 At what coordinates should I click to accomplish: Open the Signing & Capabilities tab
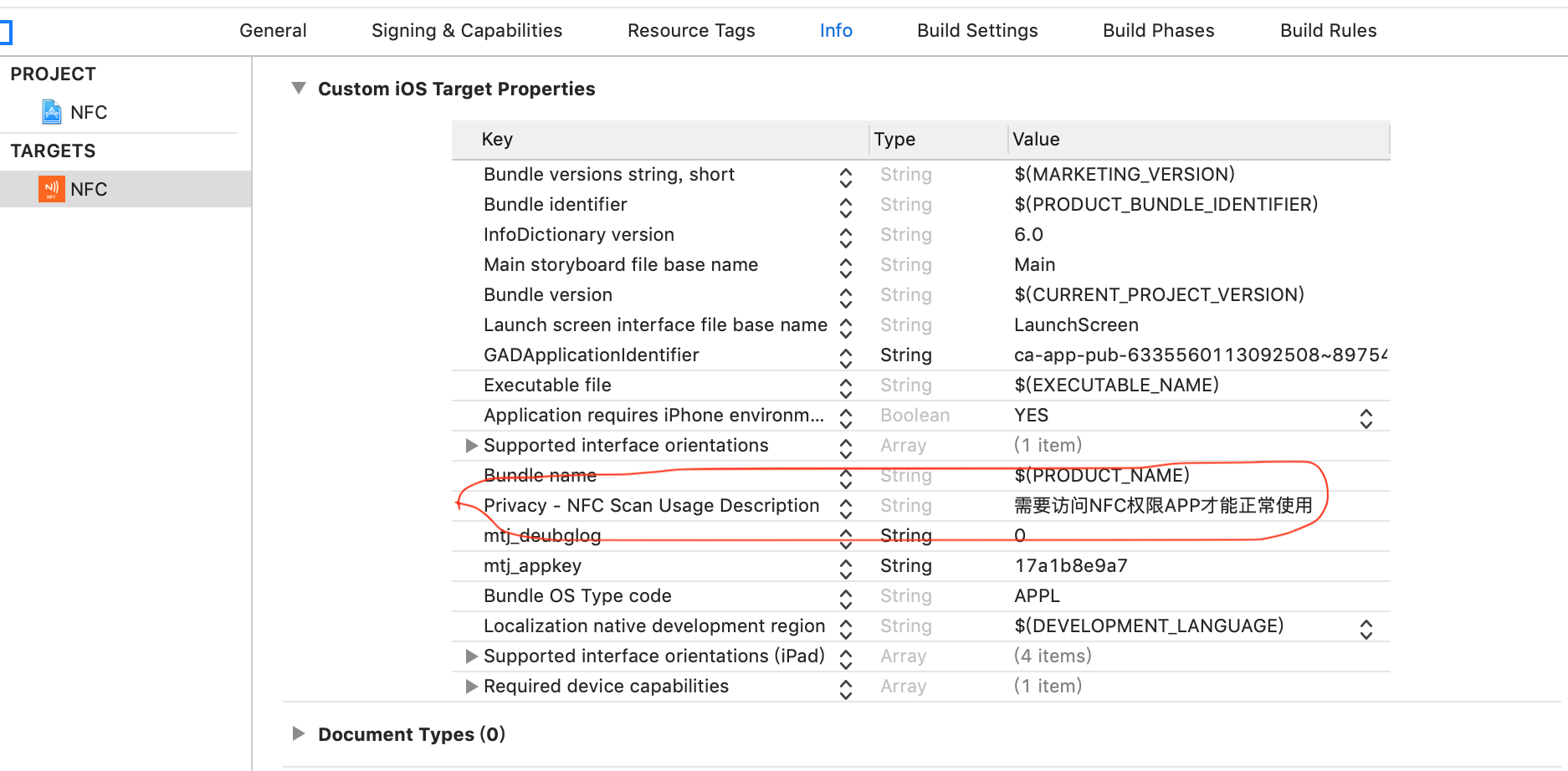tap(467, 31)
